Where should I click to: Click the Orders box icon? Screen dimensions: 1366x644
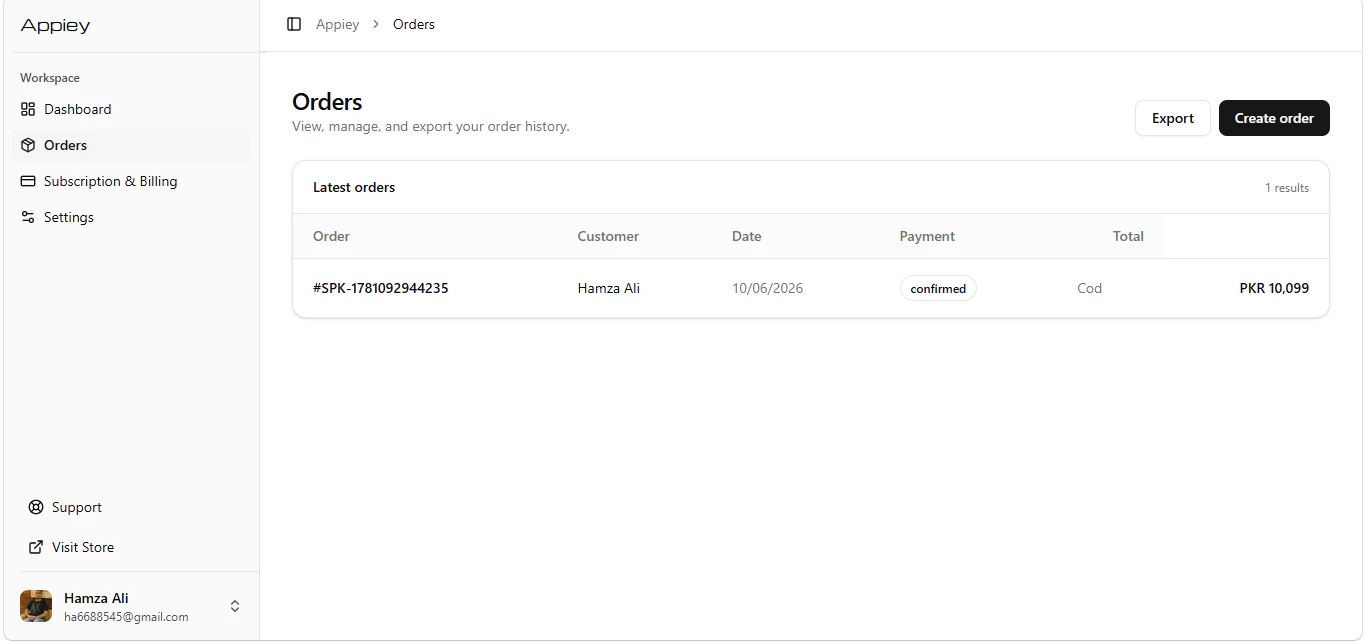point(28,145)
